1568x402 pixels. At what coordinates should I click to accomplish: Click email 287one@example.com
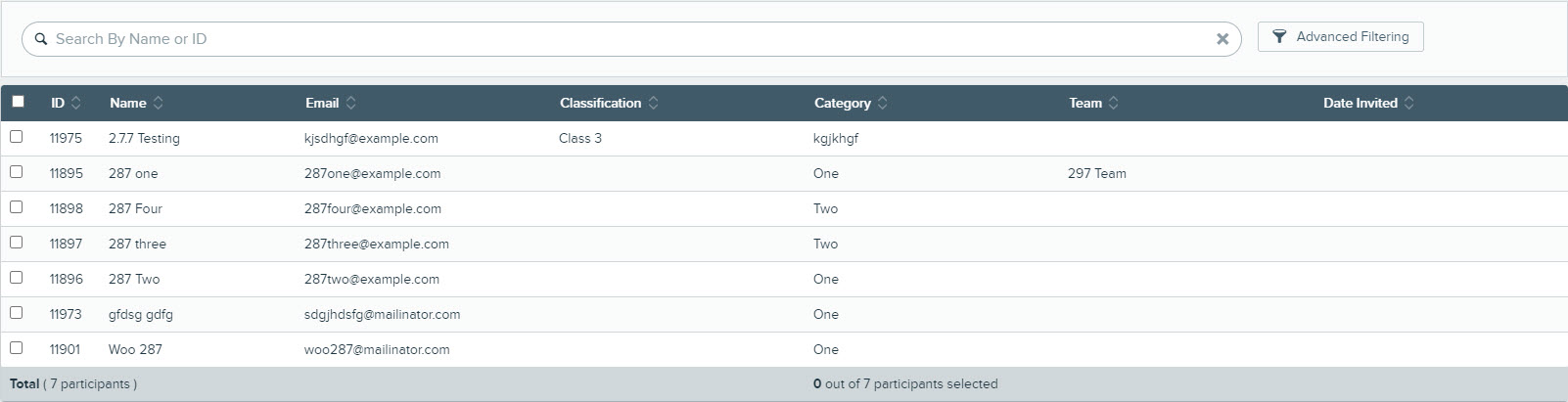pyautogui.click(x=372, y=173)
